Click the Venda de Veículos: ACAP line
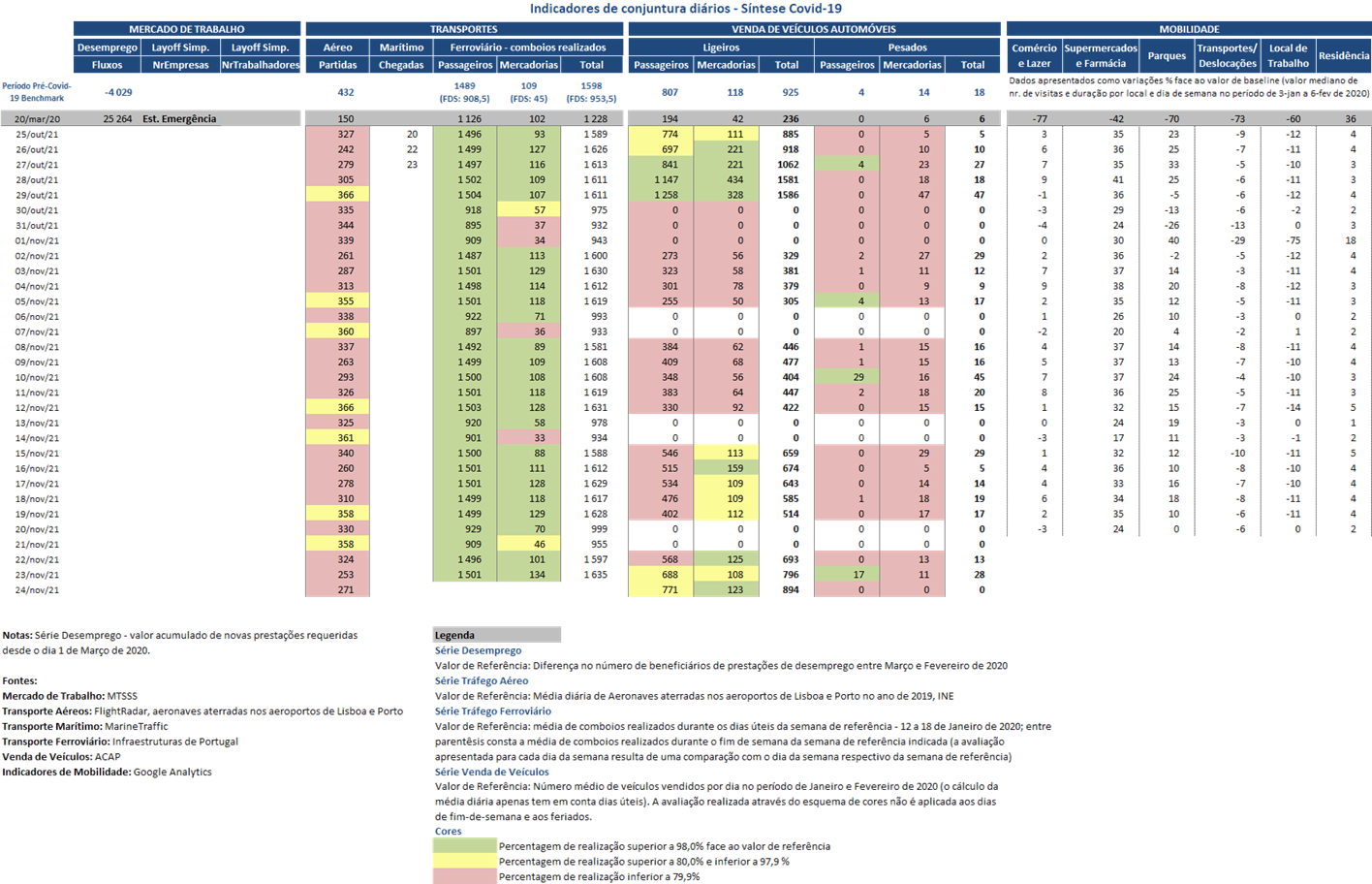Screen dimensions: 1372x884 tap(61, 757)
